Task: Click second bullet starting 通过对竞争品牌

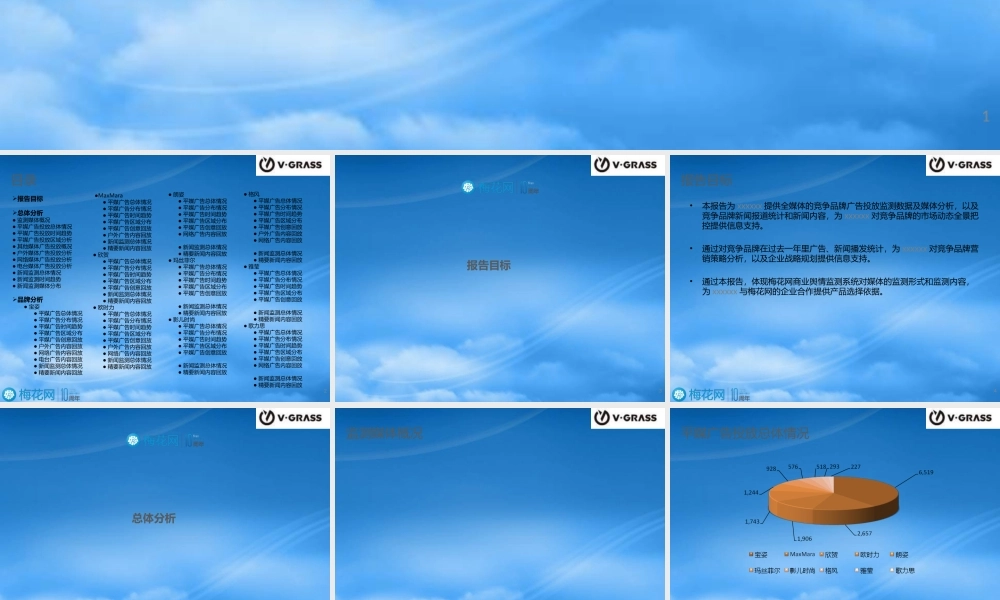Action: [839, 254]
